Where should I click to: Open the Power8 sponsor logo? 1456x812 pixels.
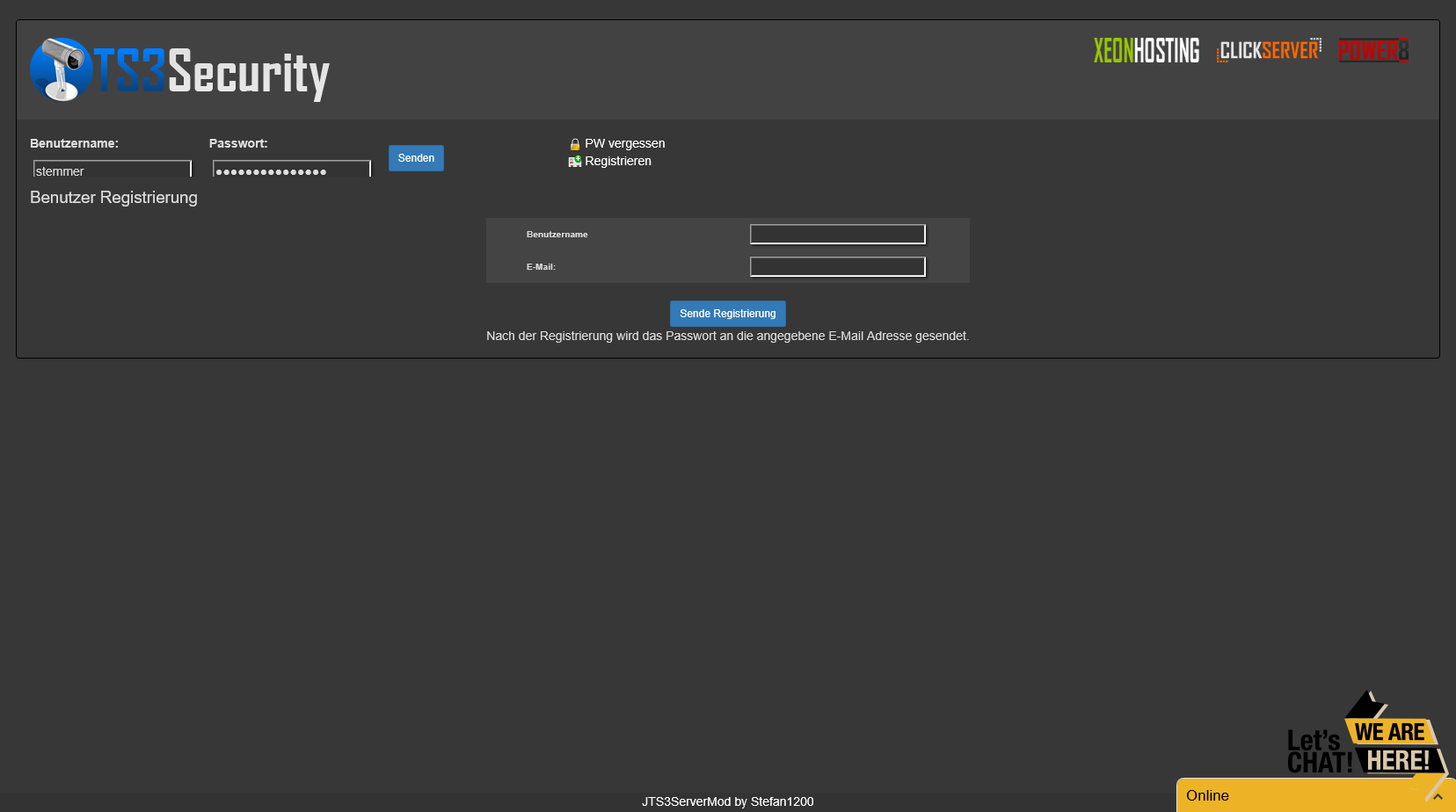click(1373, 51)
